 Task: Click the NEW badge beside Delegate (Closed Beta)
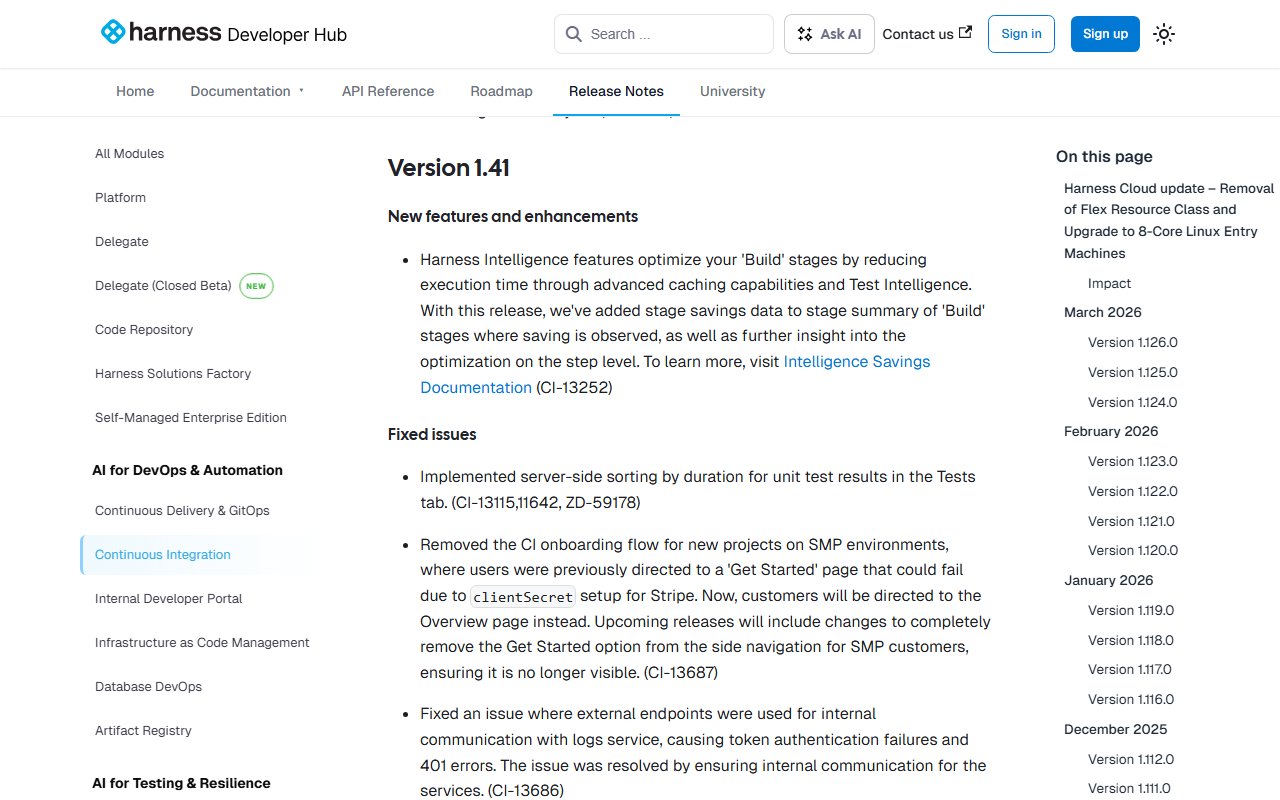(256, 286)
